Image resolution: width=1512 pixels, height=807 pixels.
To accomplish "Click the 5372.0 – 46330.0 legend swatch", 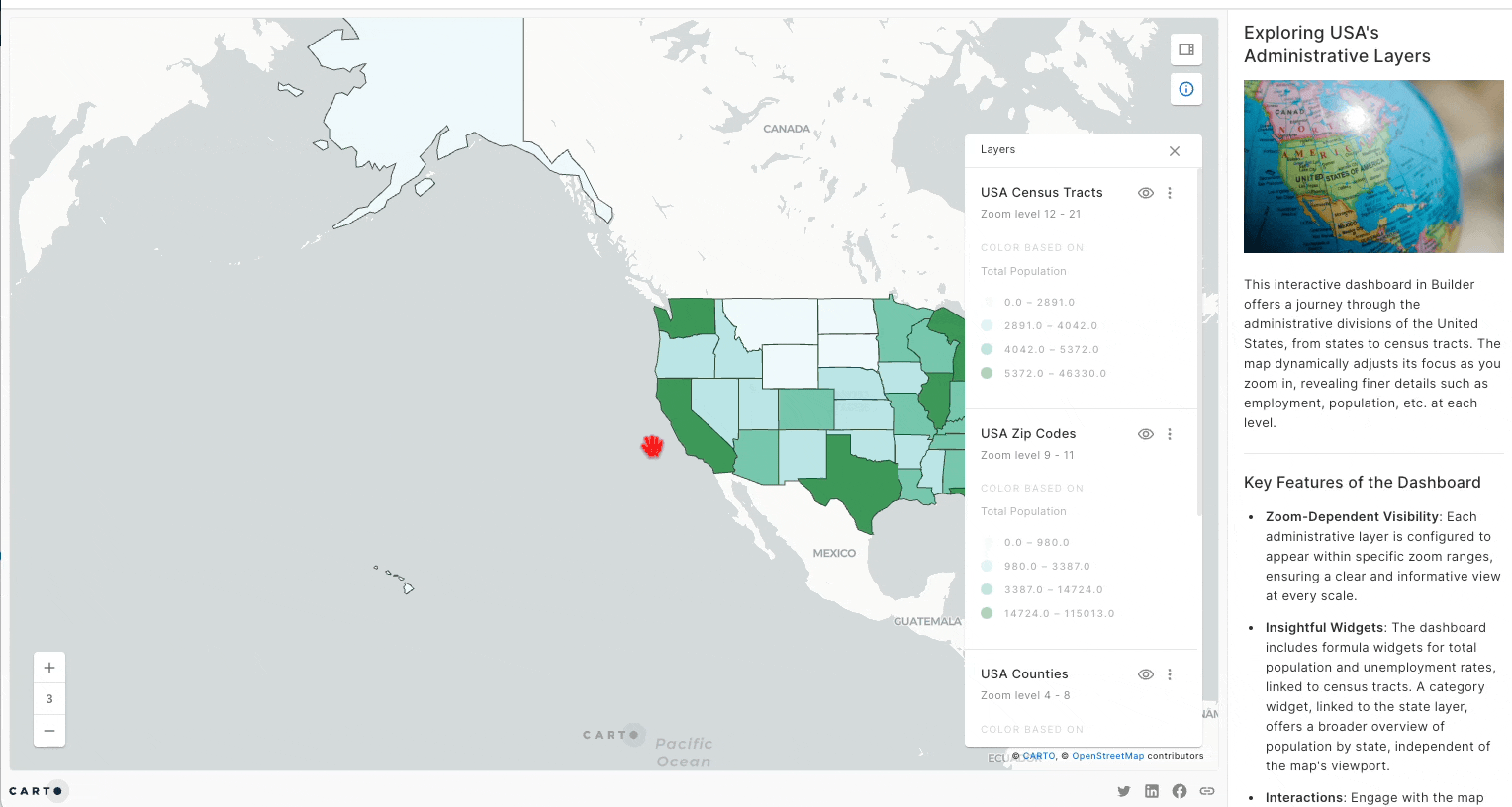I will pyautogui.click(x=987, y=373).
